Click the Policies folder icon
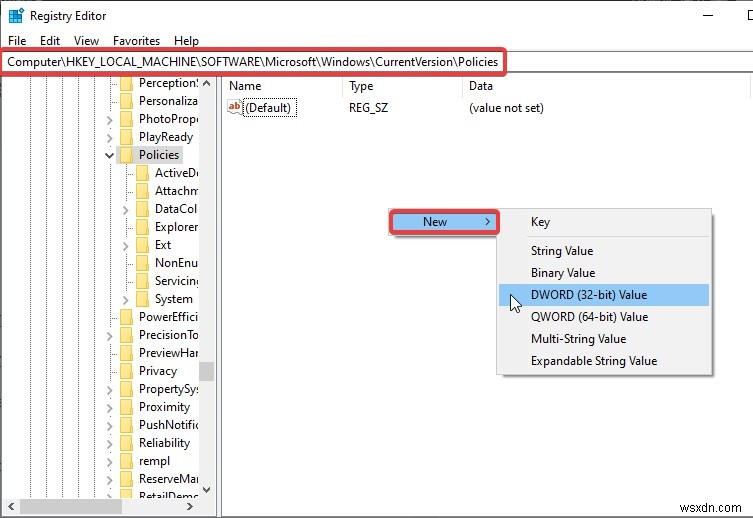 pyautogui.click(x=126, y=155)
